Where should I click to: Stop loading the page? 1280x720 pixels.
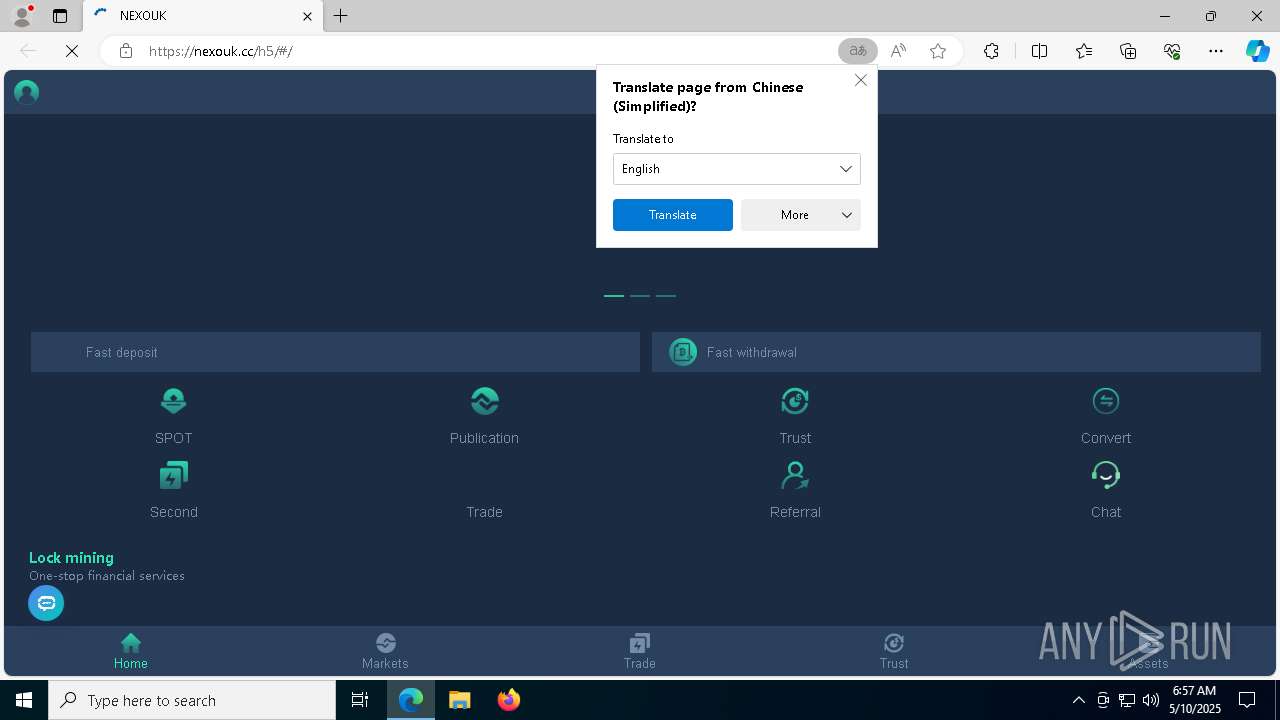click(72, 51)
